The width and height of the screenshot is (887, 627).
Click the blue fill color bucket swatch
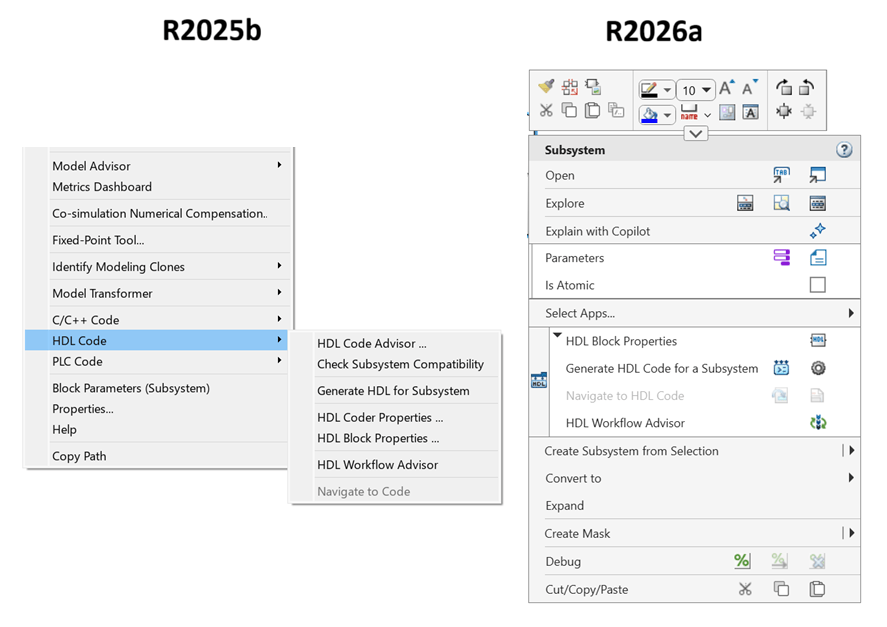pos(649,115)
